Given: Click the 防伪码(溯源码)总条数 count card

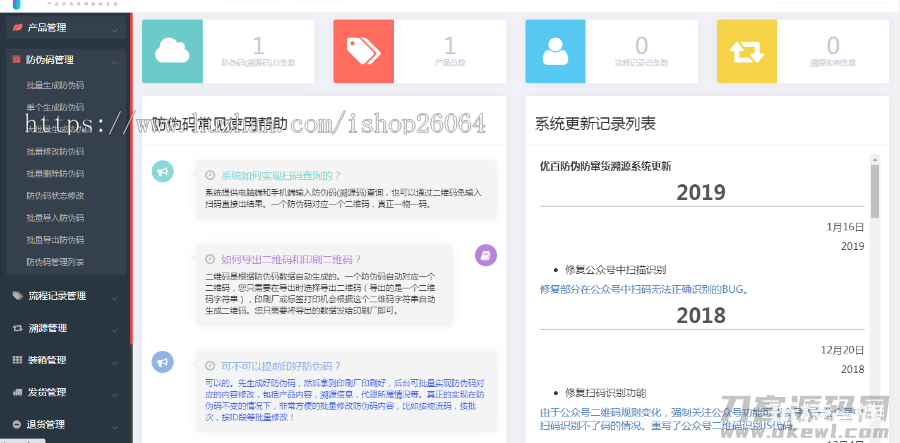Looking at the screenshot, I should tap(228, 52).
